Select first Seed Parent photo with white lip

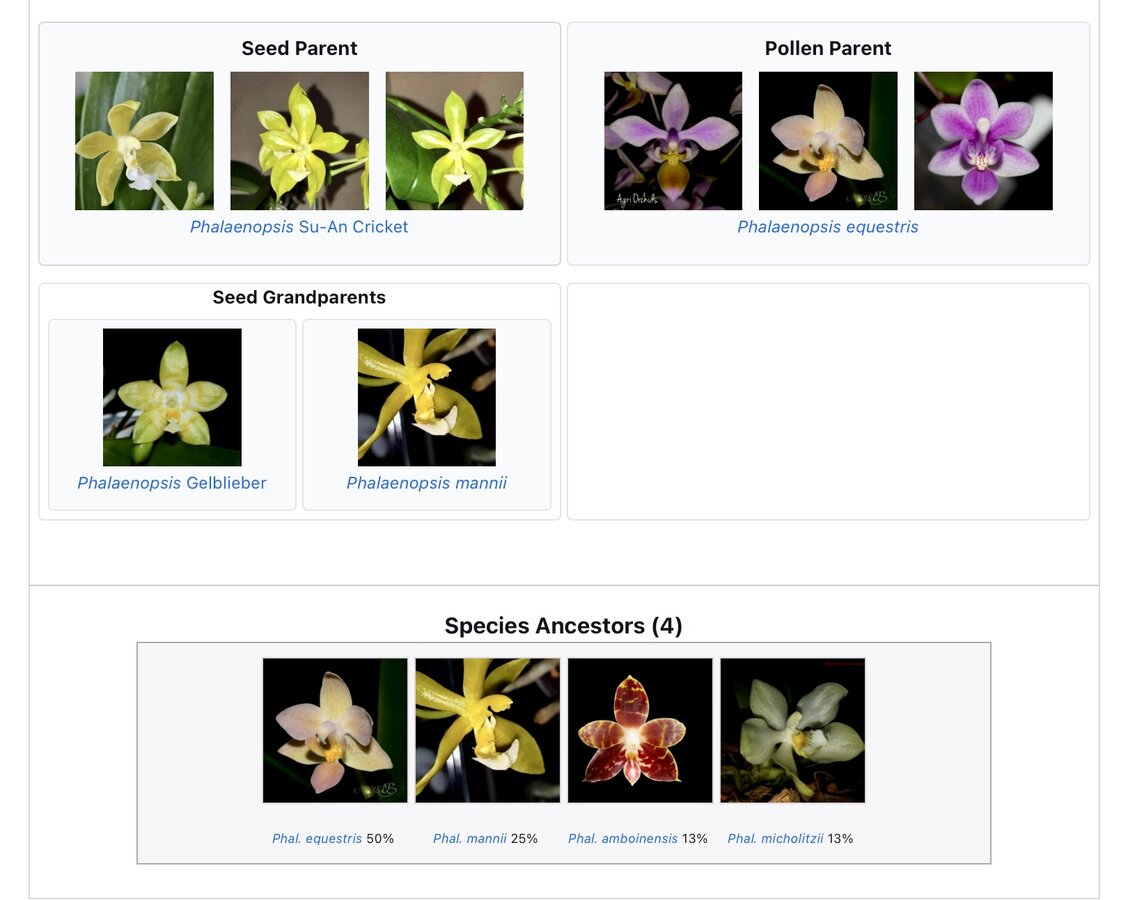[144, 141]
